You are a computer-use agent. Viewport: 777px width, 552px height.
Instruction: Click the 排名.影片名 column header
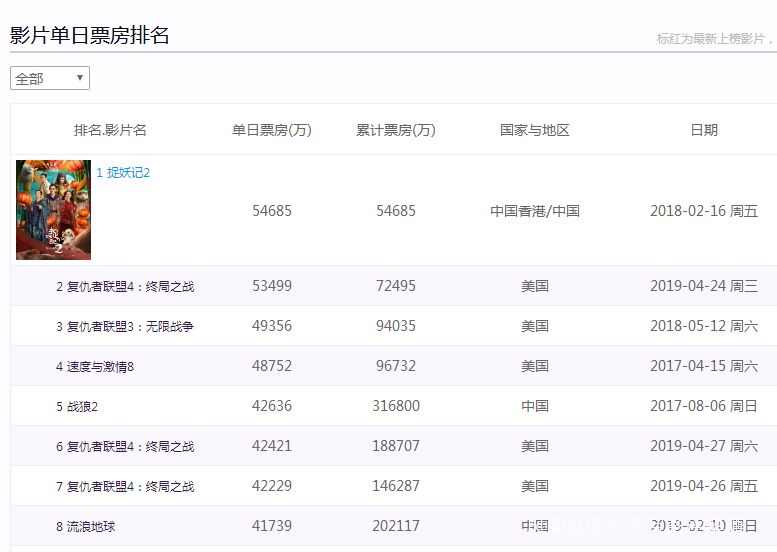[110, 130]
